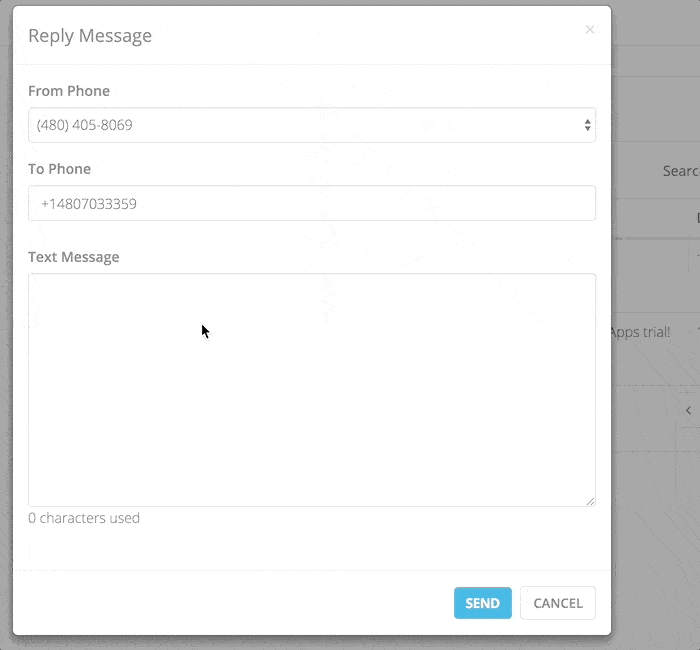This screenshot has height=650, width=700.
Task: Click the Reply Message dialog title
Action: coord(90,36)
